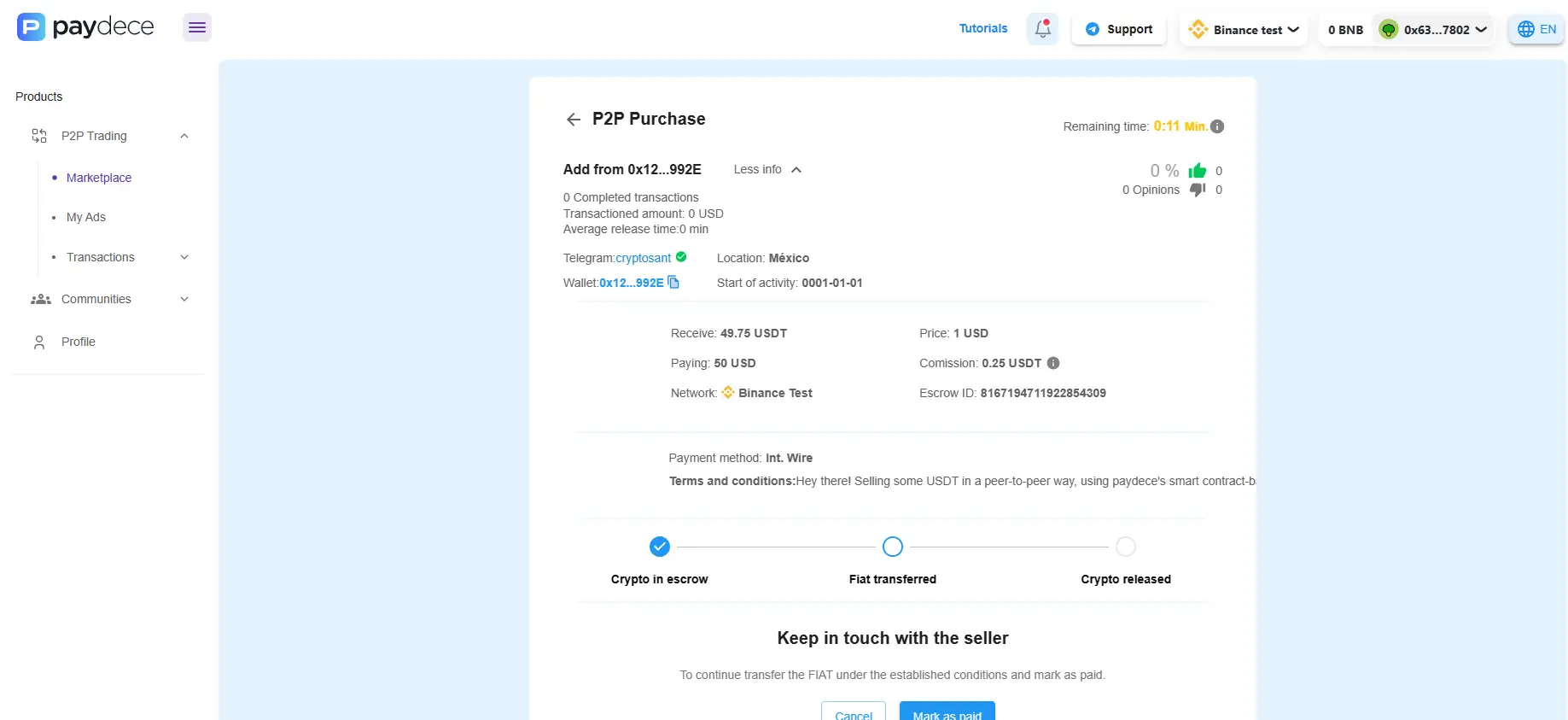Viewport: 1568px width, 720px height.
Task: Copy the wallet address with copy icon
Action: pyautogui.click(x=673, y=283)
